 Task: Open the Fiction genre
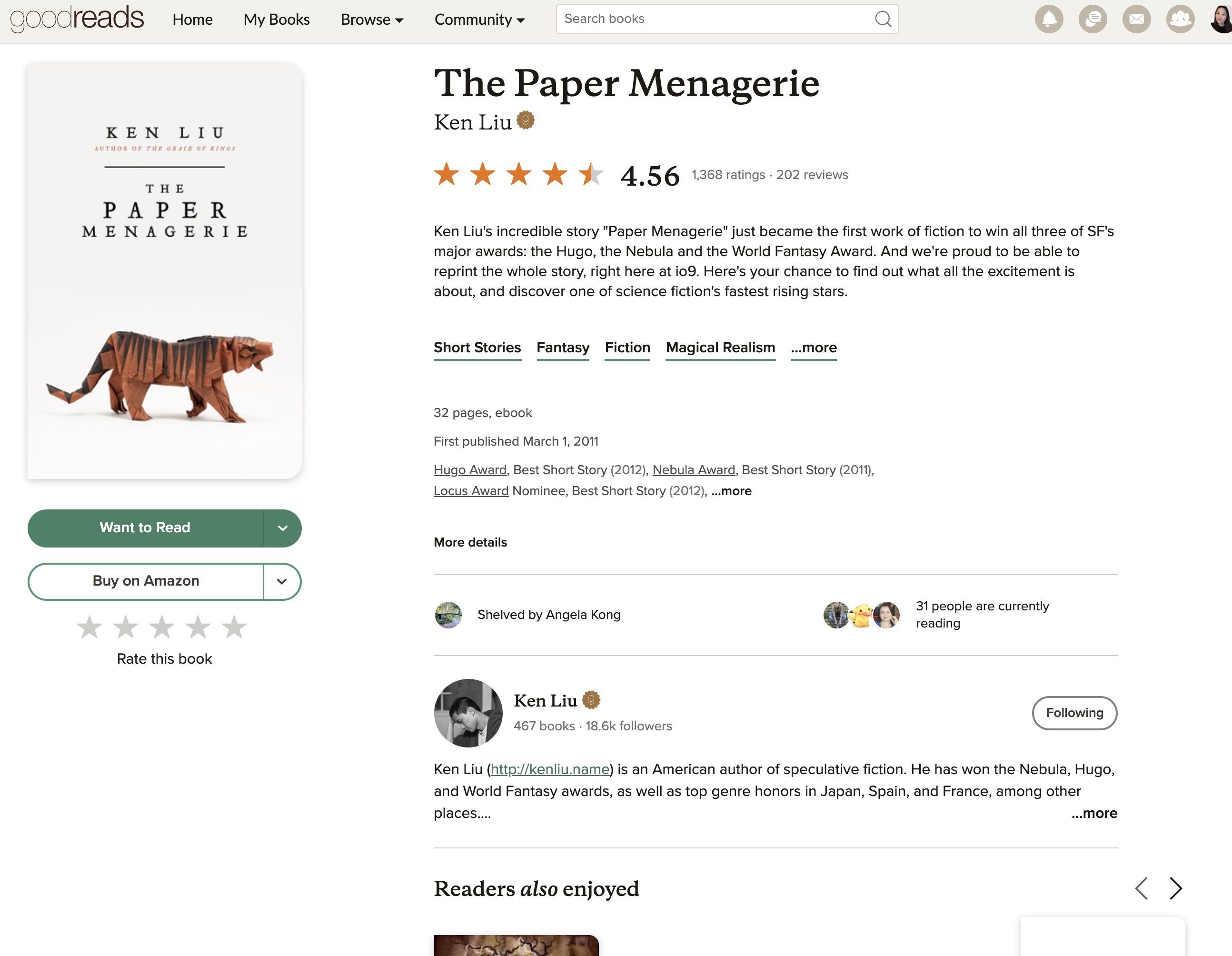click(627, 348)
